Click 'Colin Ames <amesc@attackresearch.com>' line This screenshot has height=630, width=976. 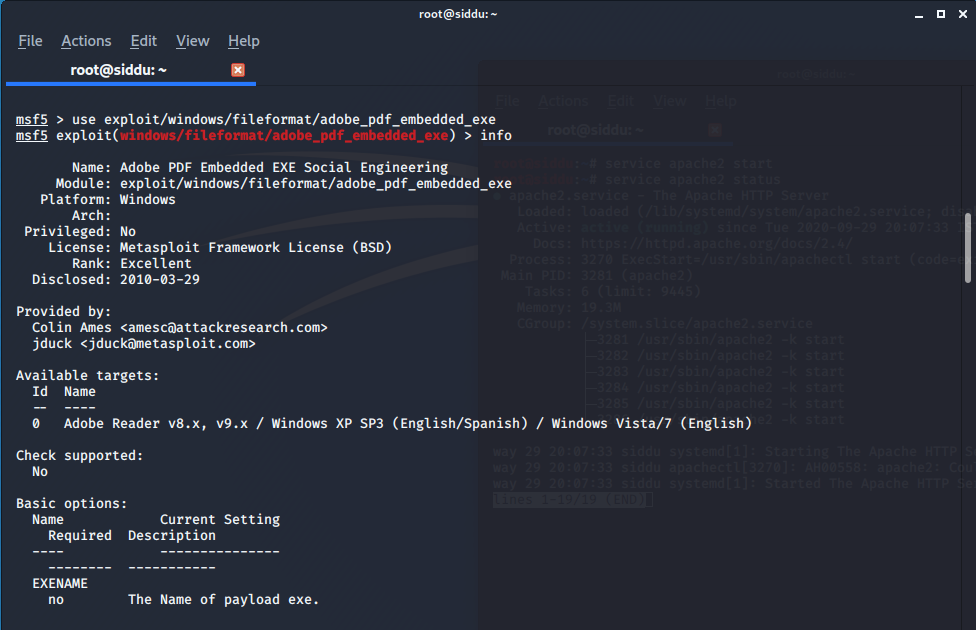coord(180,327)
